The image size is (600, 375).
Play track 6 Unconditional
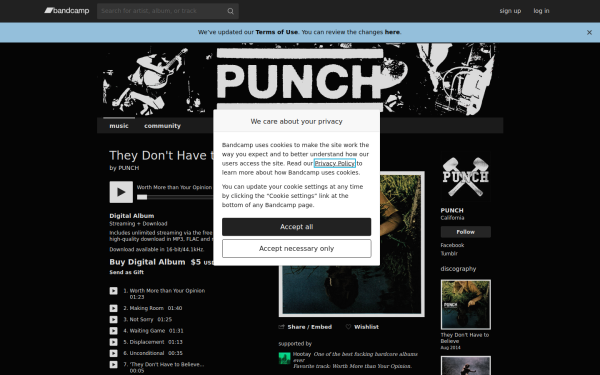pyautogui.click(x=114, y=353)
